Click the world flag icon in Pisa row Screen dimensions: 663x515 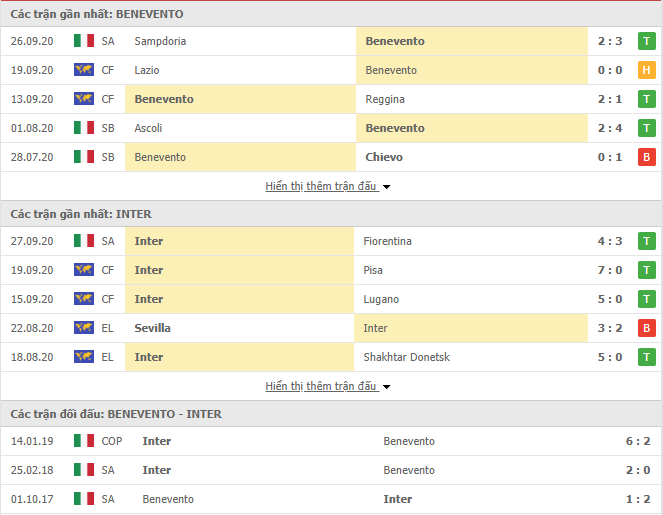84,269
